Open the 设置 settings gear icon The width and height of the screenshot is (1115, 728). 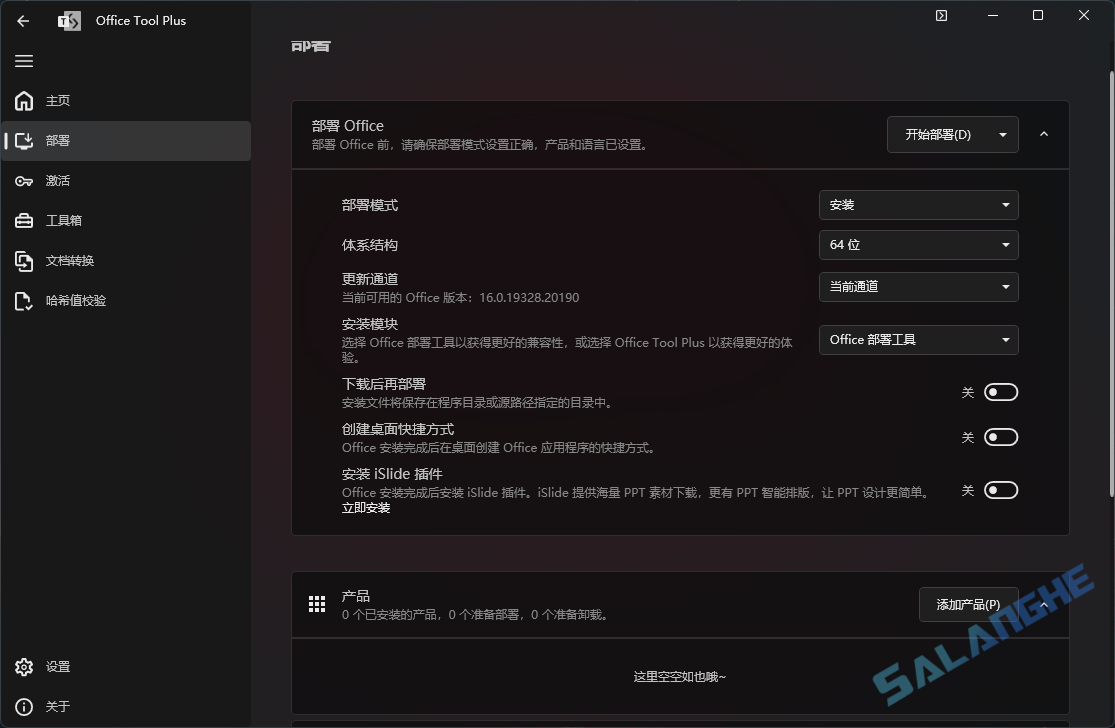point(24,666)
